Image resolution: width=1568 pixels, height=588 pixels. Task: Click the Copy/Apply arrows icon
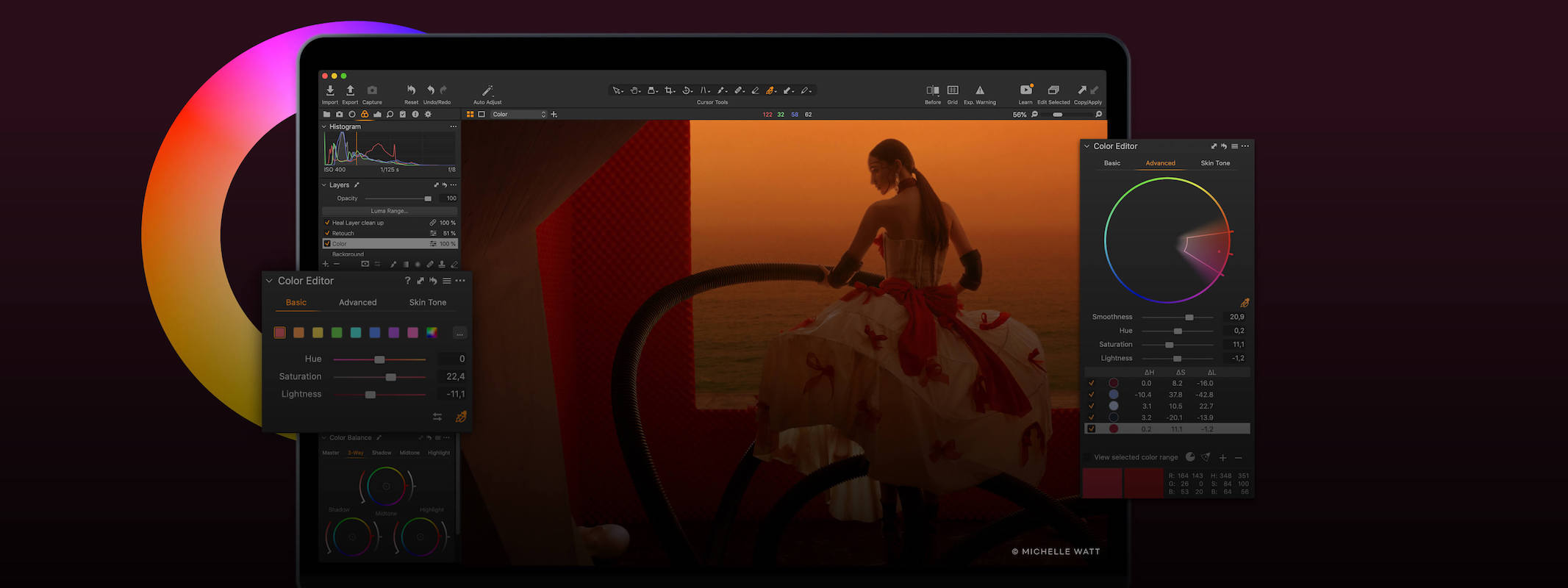[x=1088, y=90]
